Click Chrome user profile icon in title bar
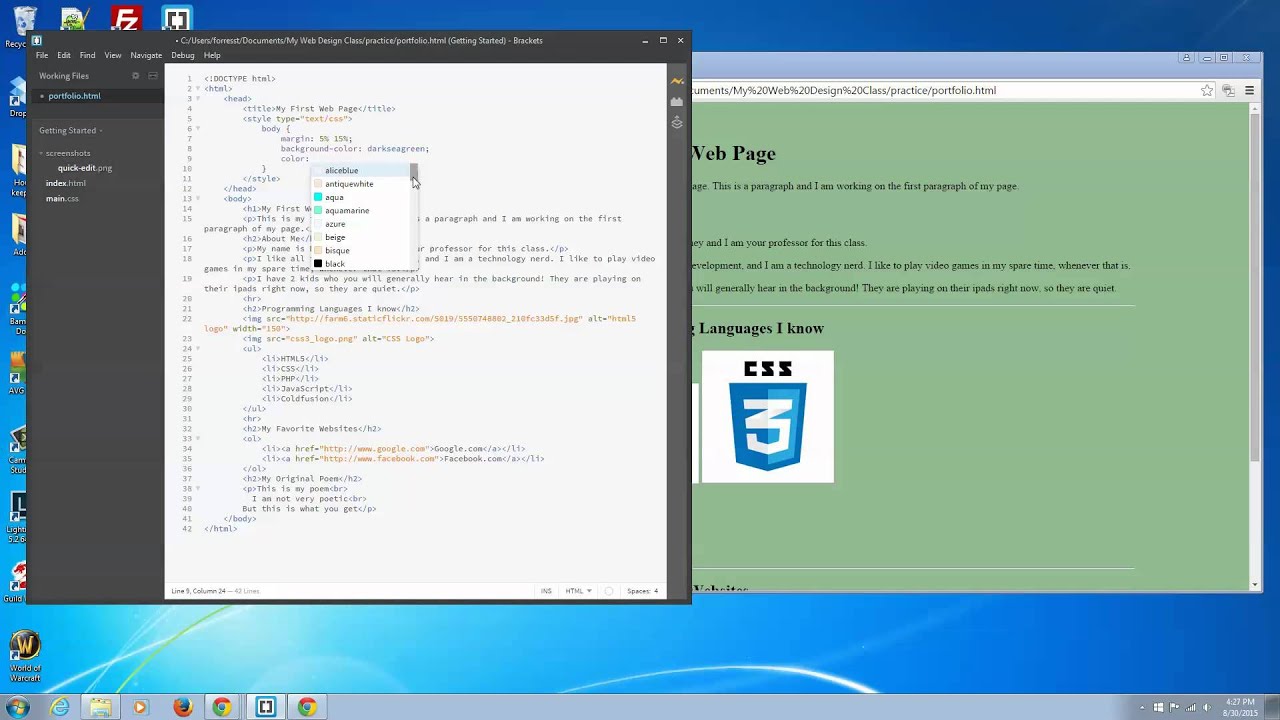Viewport: 1280px width, 720px height. coord(1187,58)
